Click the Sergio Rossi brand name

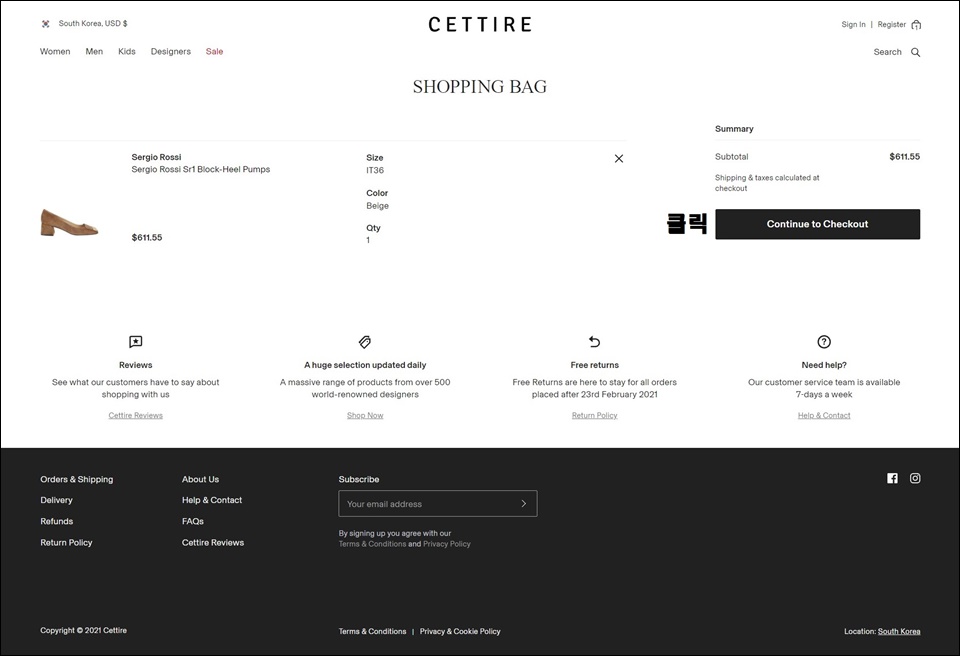[156, 157]
